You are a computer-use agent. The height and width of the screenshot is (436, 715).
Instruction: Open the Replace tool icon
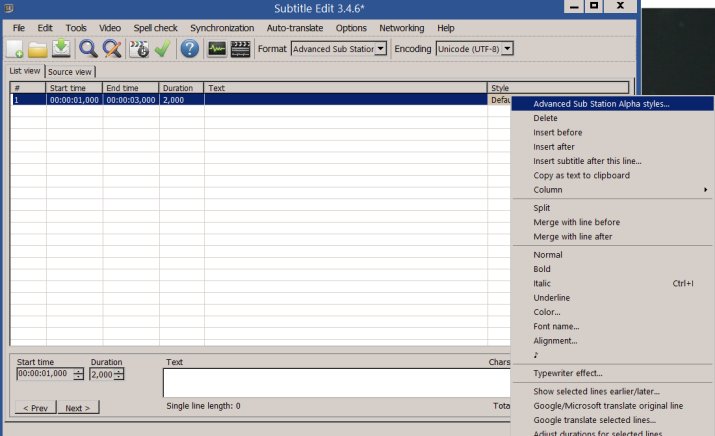click(x=112, y=49)
